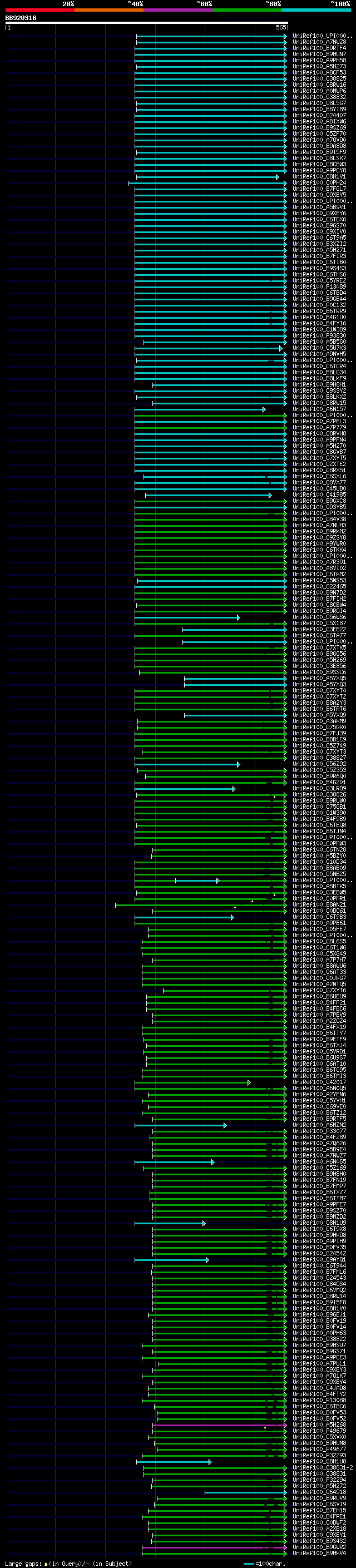Open hit UniRef100_A9PCY8
This screenshot has height=1568, width=356.
[x=319, y=170]
